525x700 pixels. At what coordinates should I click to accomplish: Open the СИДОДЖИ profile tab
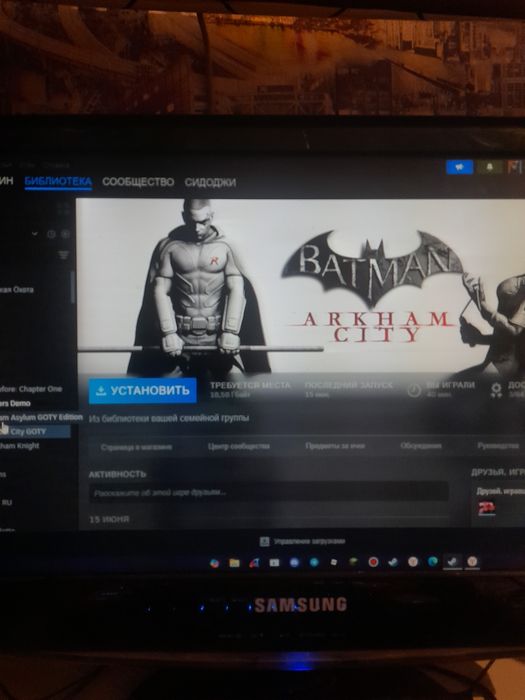pos(210,182)
